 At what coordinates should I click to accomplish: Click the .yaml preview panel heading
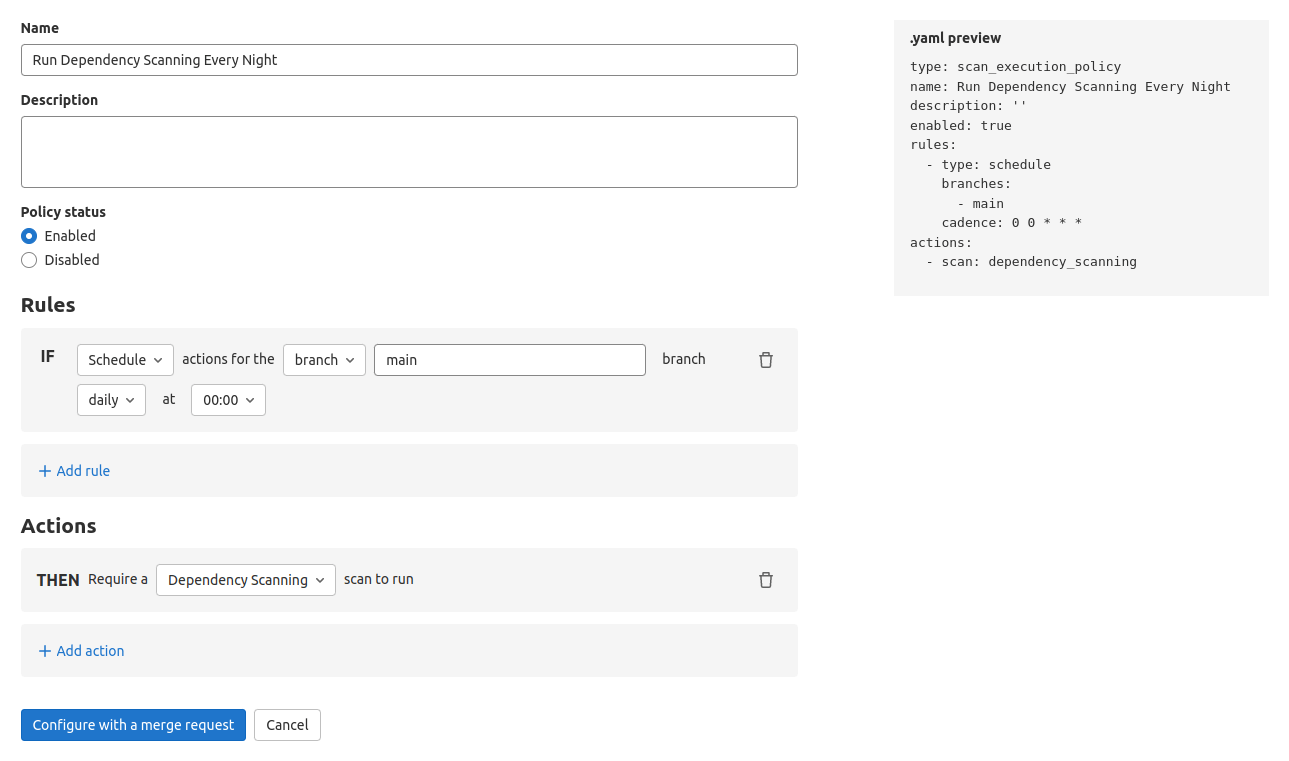(954, 37)
